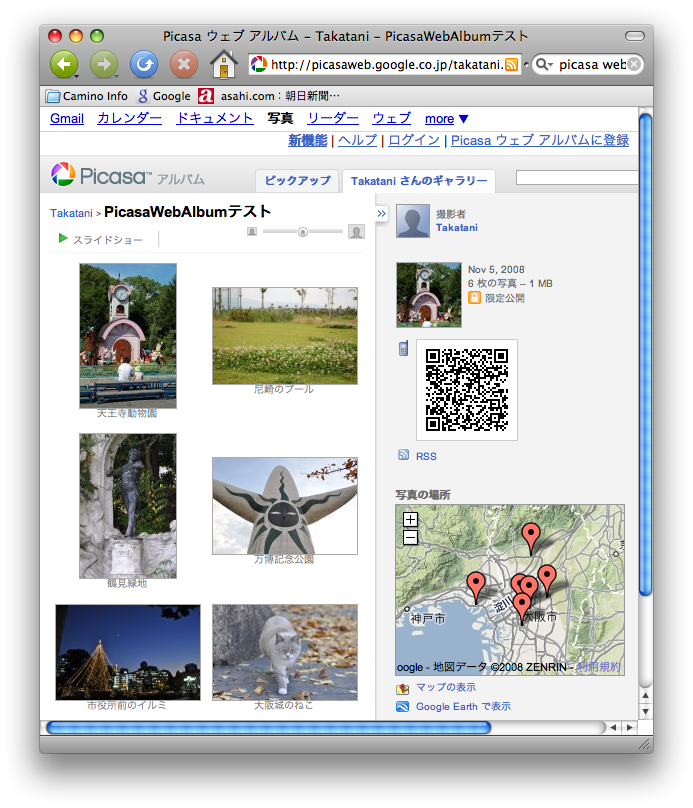Stop loading with red X button
Image resolution: width=693 pixels, height=808 pixels.
pos(184,64)
